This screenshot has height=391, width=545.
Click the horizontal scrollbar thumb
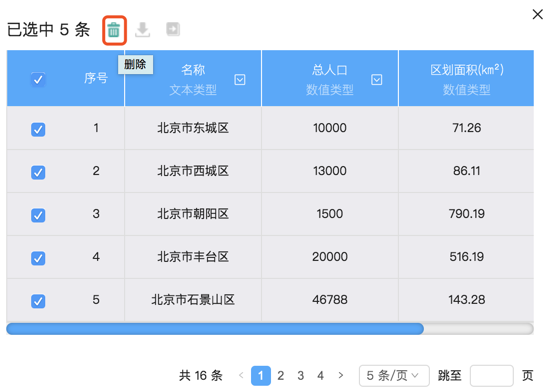[215, 329]
